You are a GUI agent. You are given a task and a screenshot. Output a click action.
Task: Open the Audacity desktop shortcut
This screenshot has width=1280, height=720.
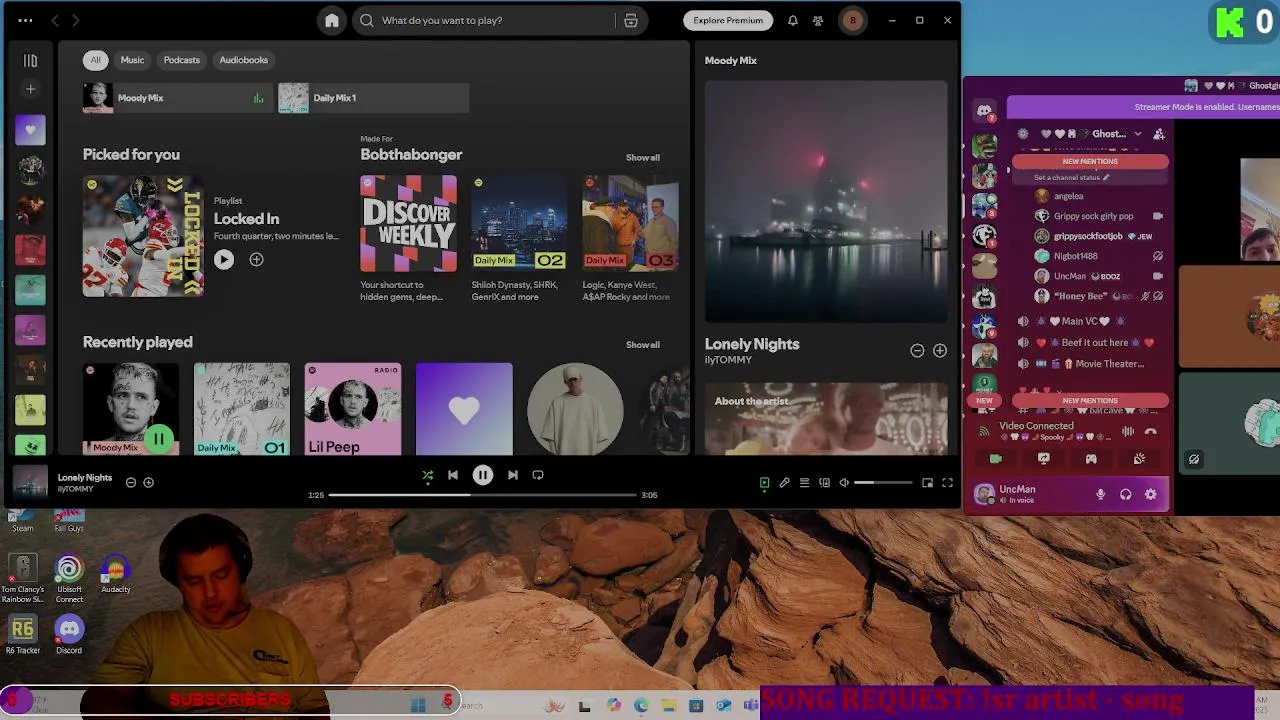tap(116, 574)
